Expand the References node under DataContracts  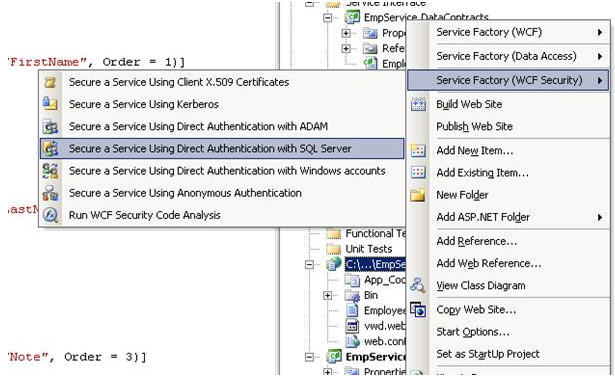(x=346, y=49)
